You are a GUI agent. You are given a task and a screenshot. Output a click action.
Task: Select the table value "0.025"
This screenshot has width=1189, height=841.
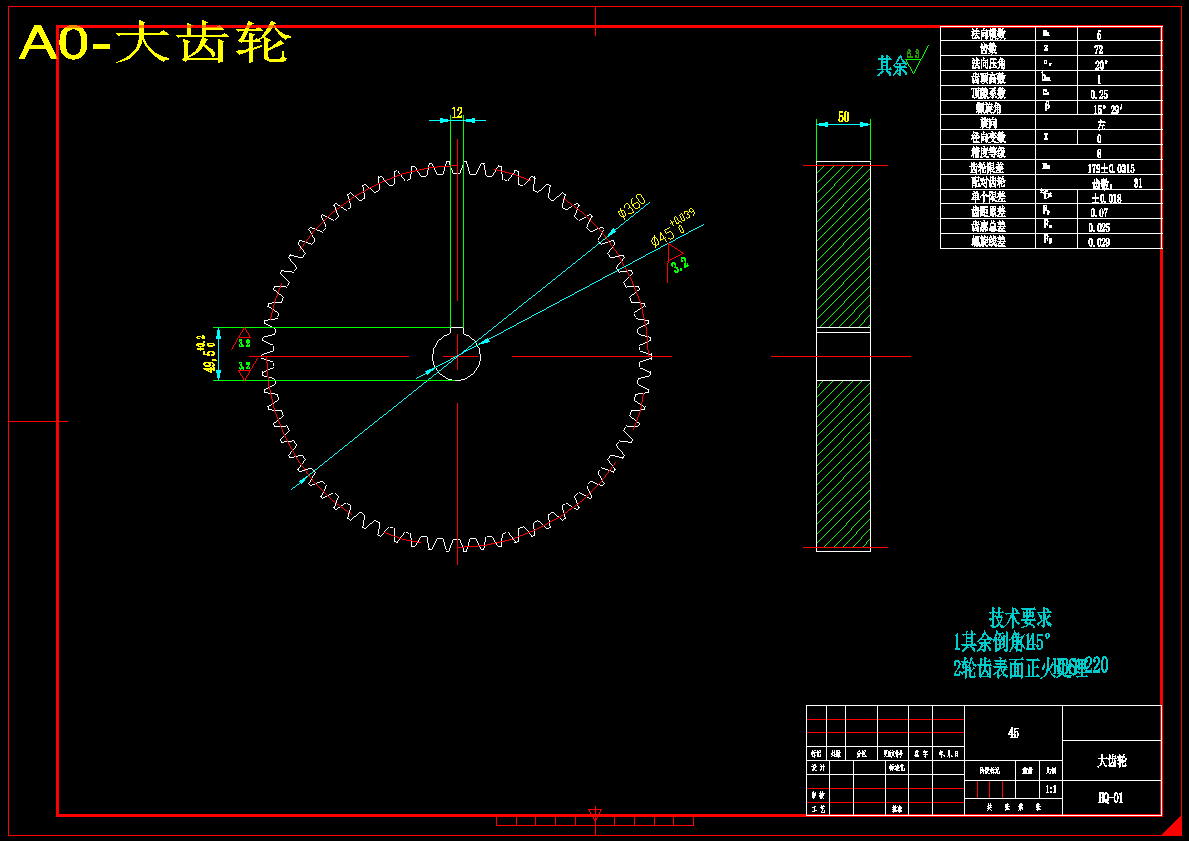pos(1100,228)
